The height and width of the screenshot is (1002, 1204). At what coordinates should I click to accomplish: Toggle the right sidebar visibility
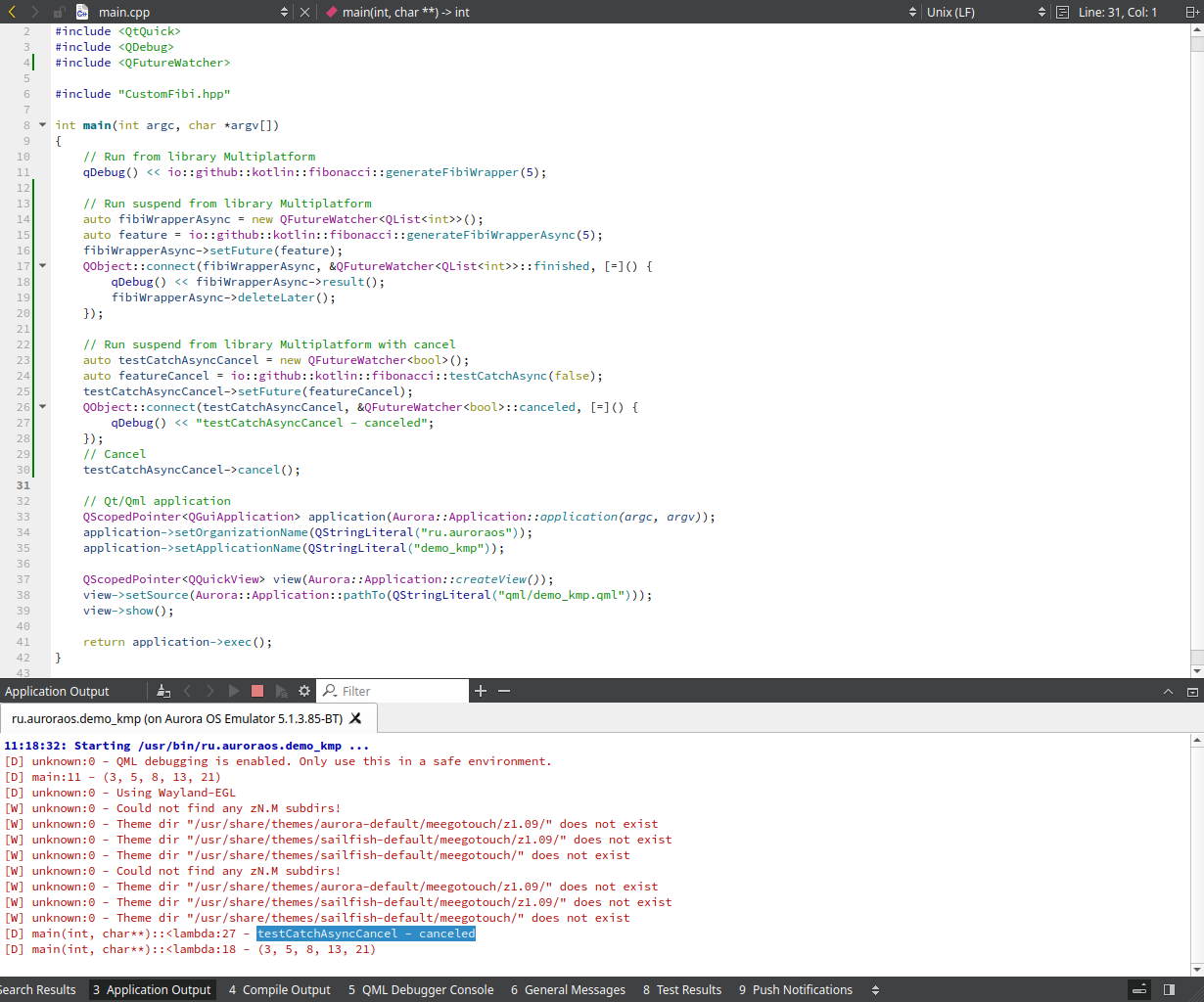point(1169,989)
